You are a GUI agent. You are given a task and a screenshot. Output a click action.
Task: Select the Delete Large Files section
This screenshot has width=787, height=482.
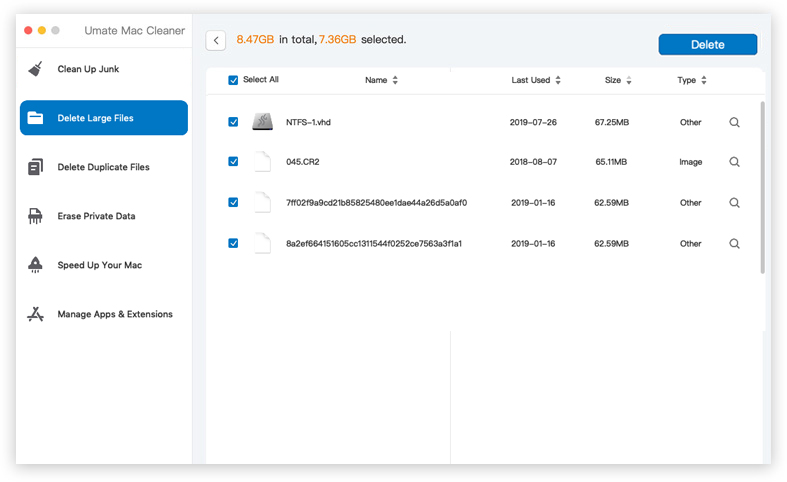coord(104,118)
